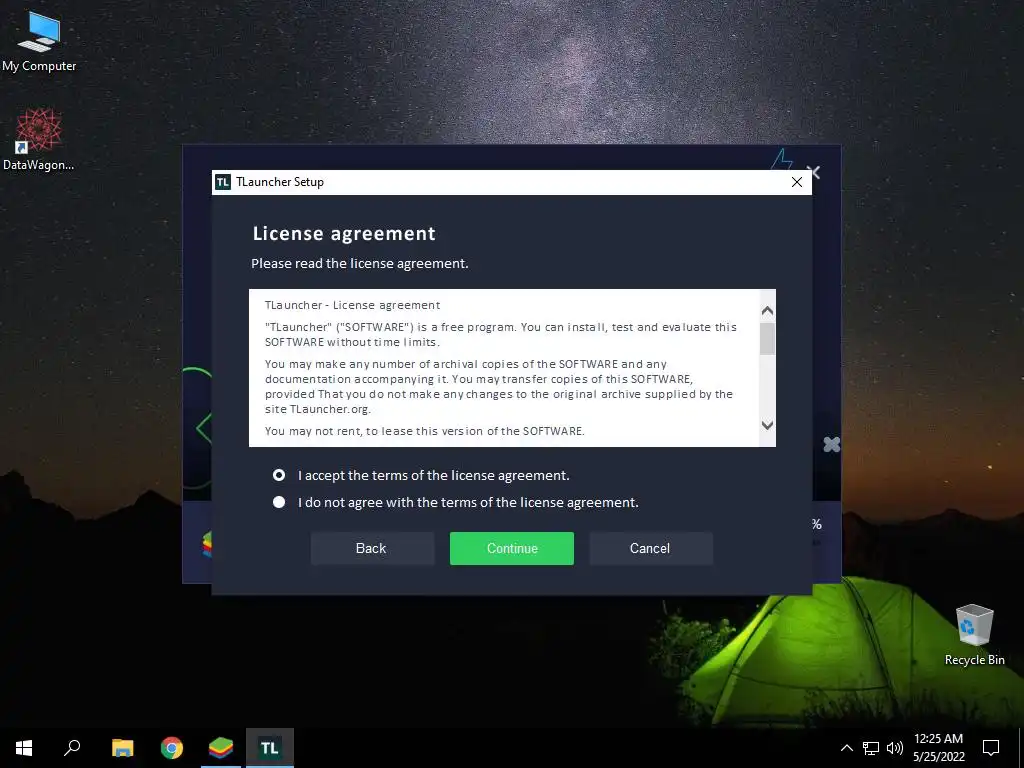
Task: Click the license agreement scrollbar thumb
Action: (x=767, y=339)
